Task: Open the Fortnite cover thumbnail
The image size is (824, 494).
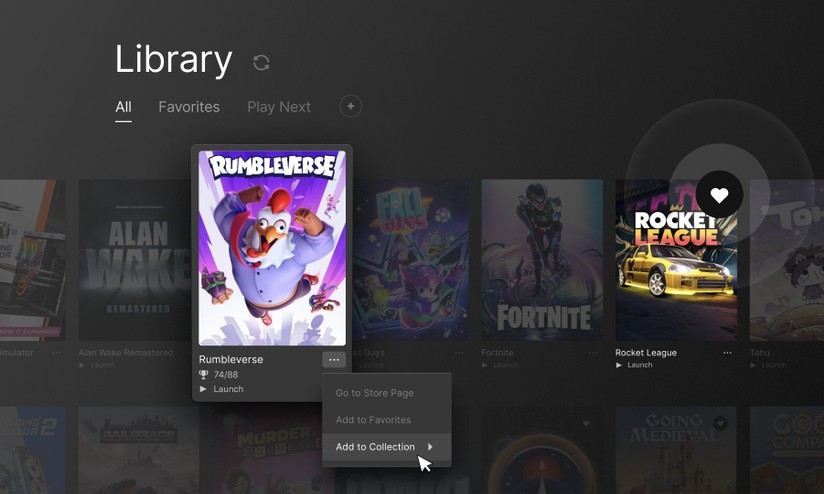Action: 542,260
